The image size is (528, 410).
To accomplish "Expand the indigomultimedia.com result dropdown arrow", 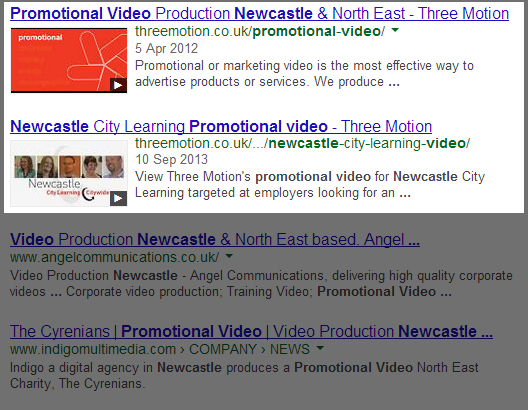I will pyautogui.click(x=320, y=348).
